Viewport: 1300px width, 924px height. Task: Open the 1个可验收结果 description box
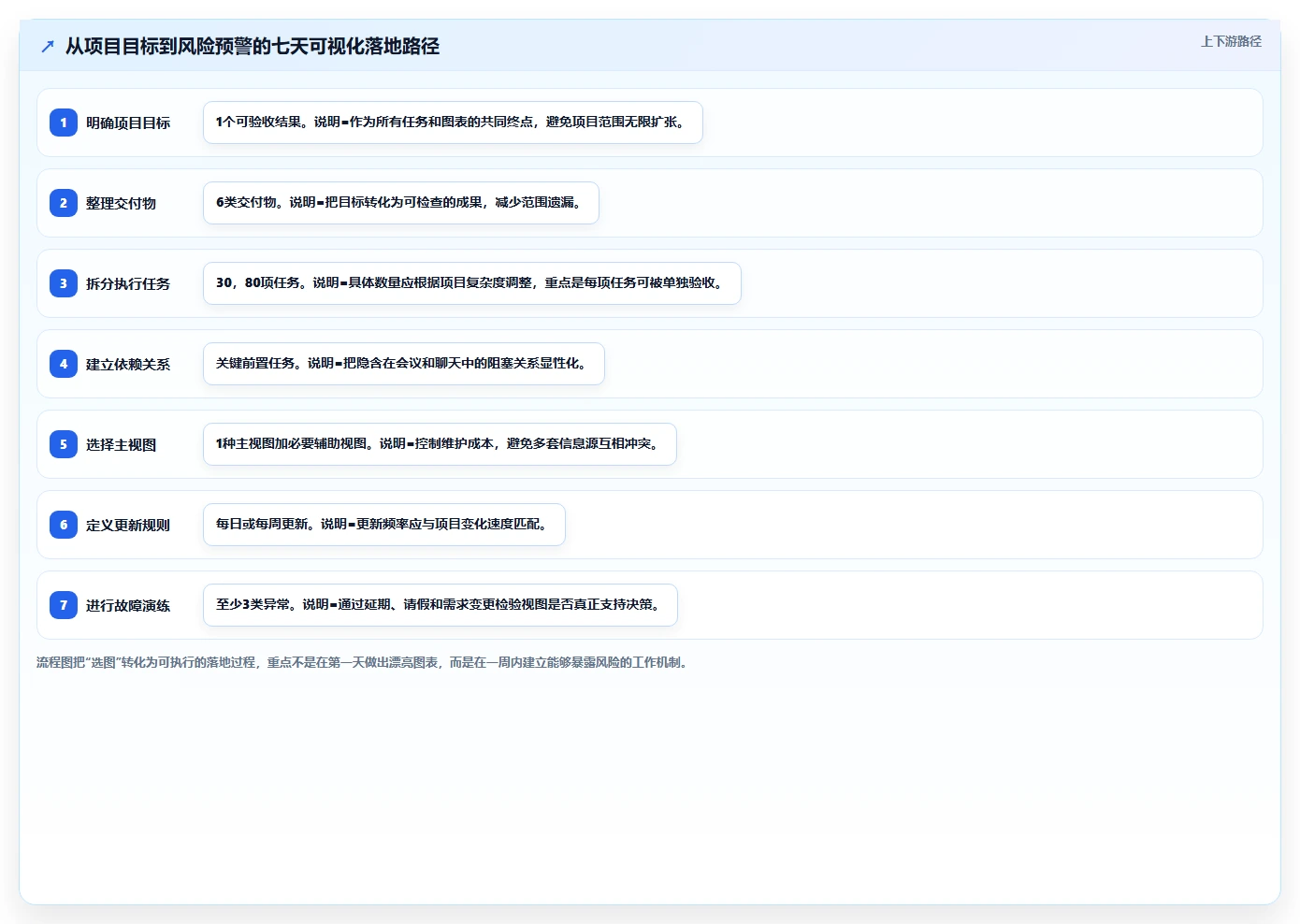[453, 123]
